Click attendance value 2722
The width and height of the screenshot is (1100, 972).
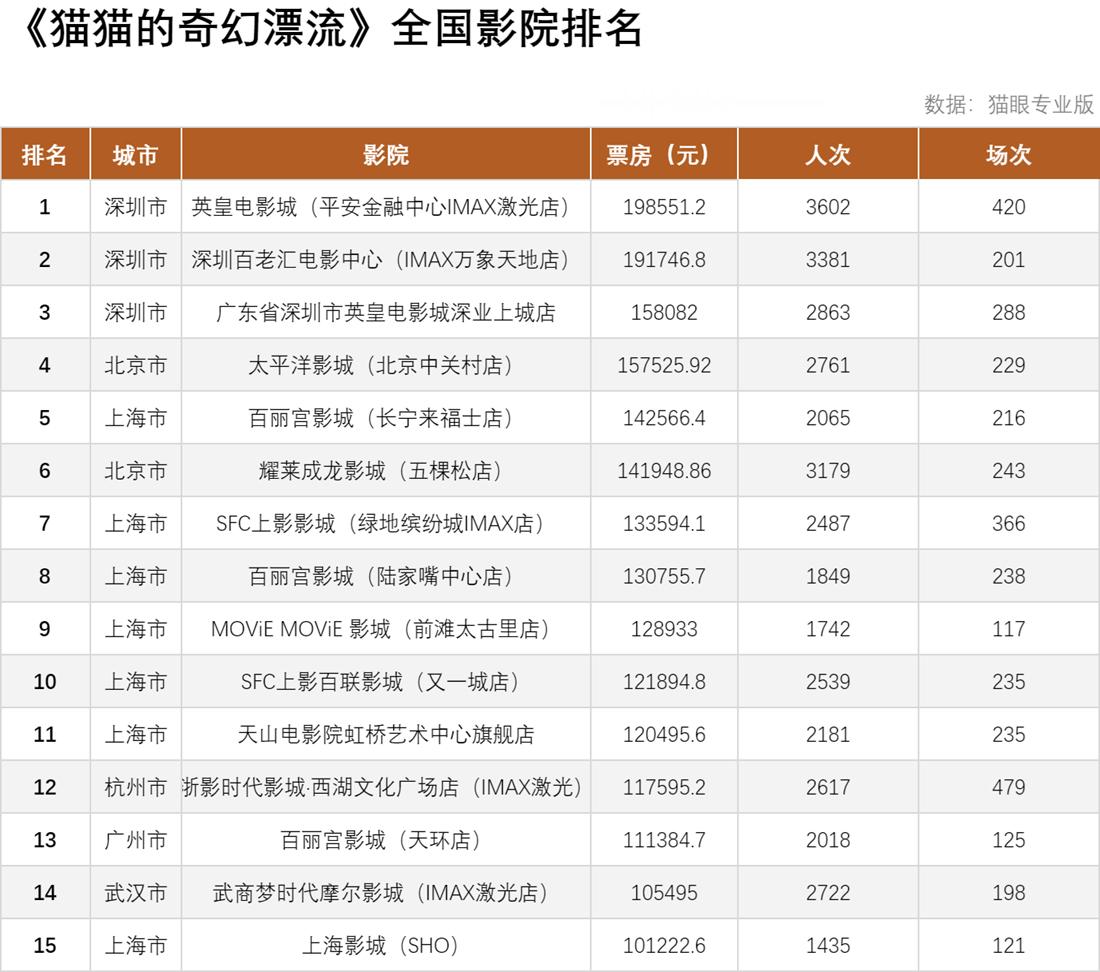pos(828,893)
